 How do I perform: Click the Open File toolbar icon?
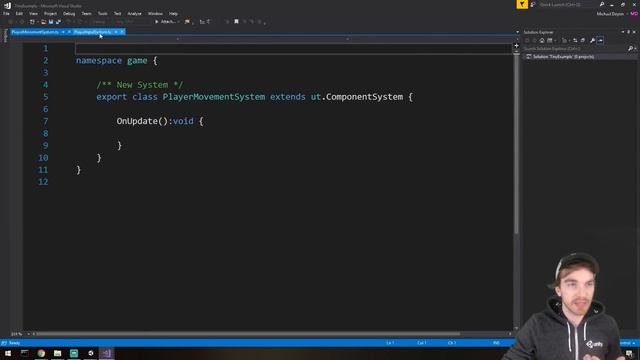pos(43,22)
